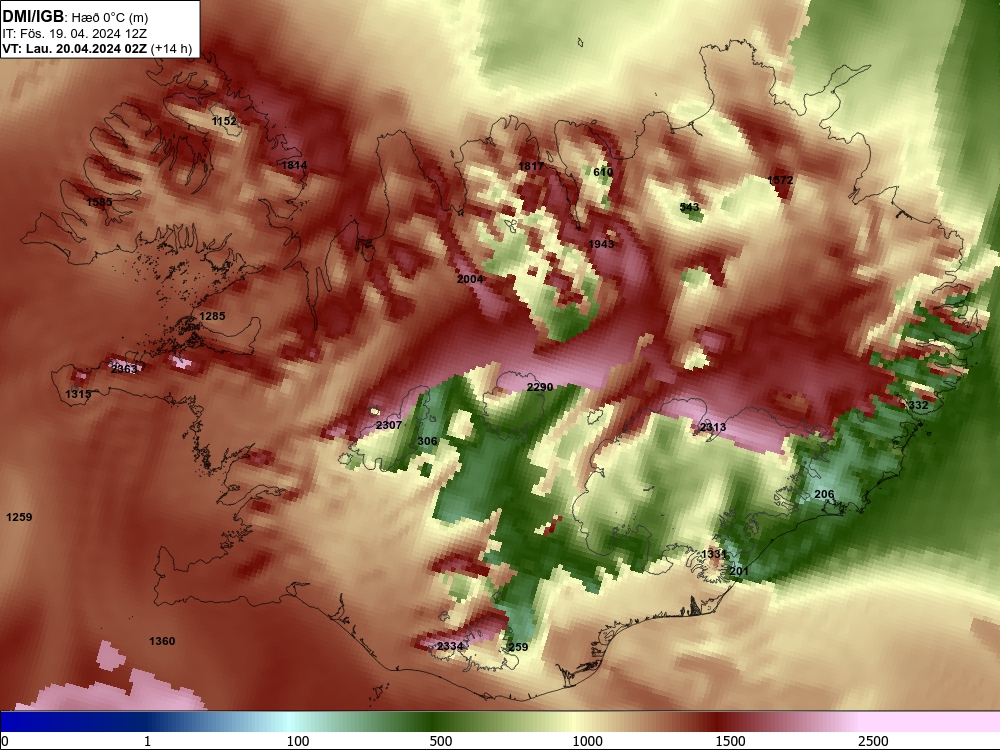1000x750 pixels.
Task: Click the map value 1285
Action: (x=212, y=316)
